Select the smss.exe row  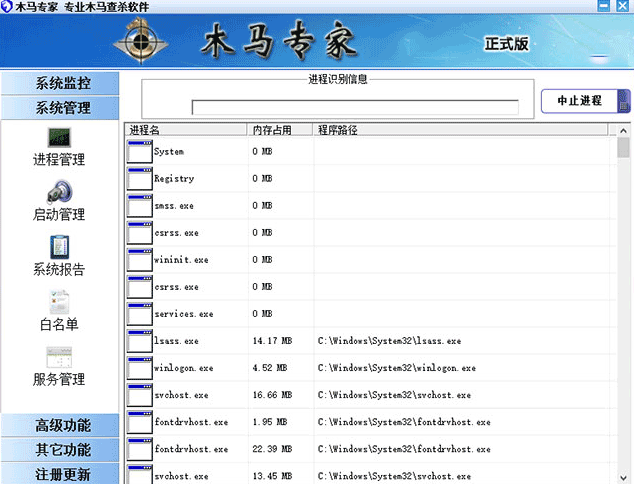[x=371, y=205]
